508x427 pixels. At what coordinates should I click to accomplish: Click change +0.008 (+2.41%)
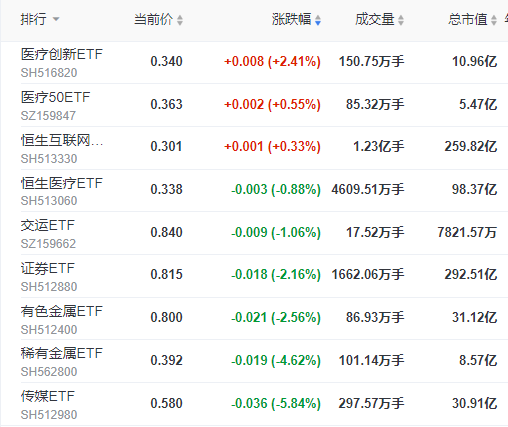coord(272,61)
